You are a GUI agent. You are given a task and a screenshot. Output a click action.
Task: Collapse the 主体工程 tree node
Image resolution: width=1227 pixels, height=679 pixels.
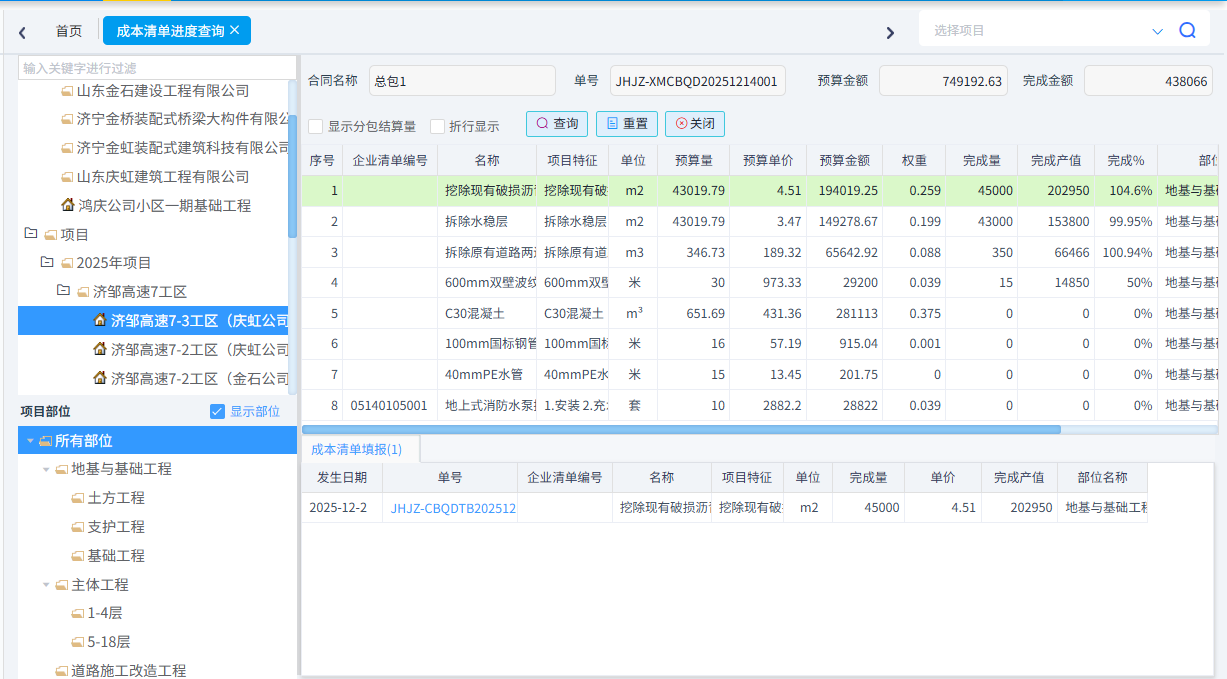tap(46, 584)
